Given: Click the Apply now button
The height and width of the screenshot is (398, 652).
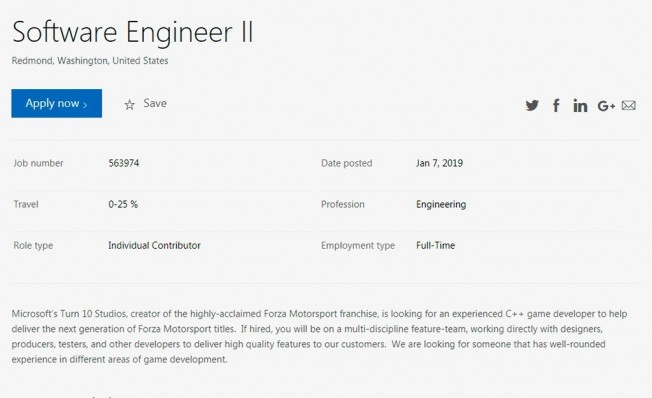Looking at the screenshot, I should coord(57,103).
